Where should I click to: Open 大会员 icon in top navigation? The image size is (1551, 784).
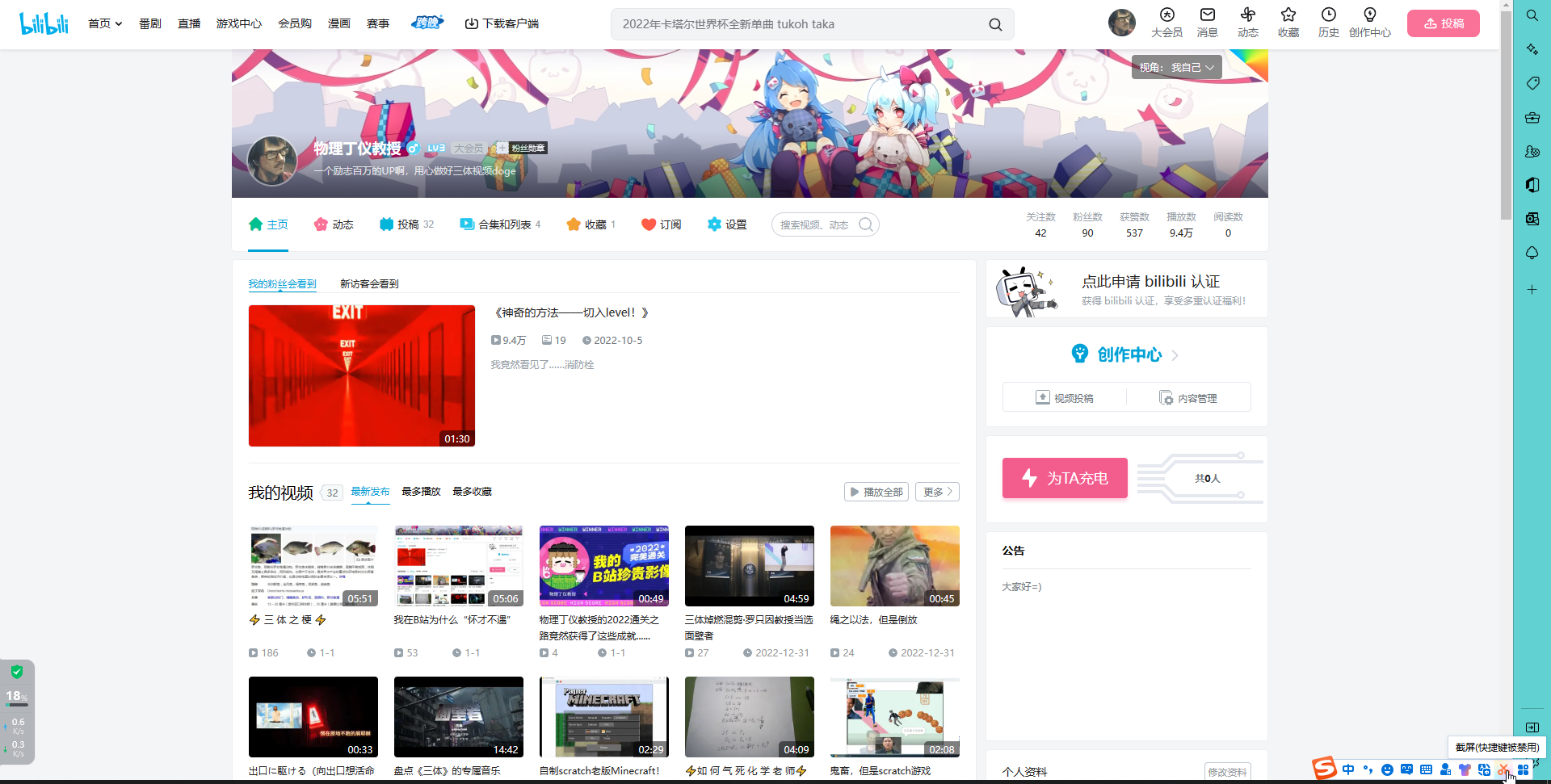pyautogui.click(x=1166, y=23)
